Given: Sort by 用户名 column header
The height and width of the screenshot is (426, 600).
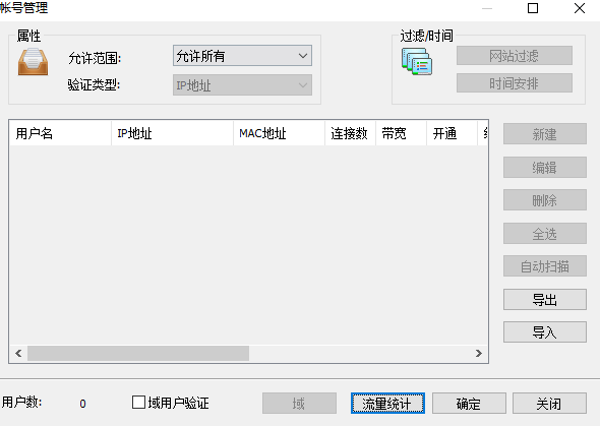Looking at the screenshot, I should 60,134.
